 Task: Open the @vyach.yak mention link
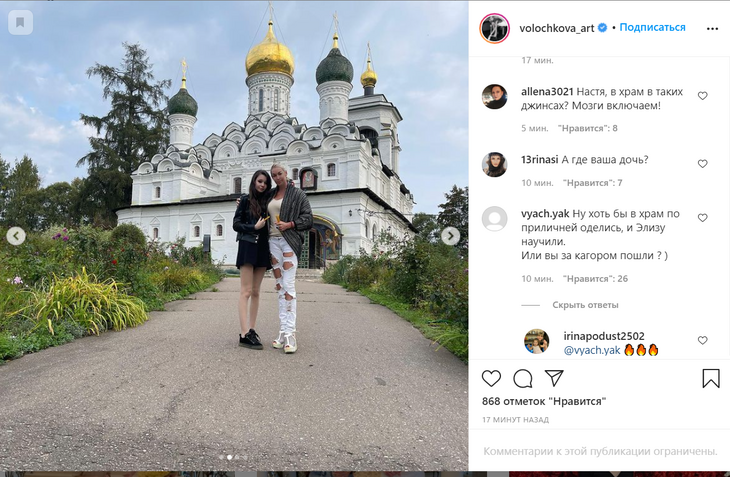pyautogui.click(x=592, y=350)
